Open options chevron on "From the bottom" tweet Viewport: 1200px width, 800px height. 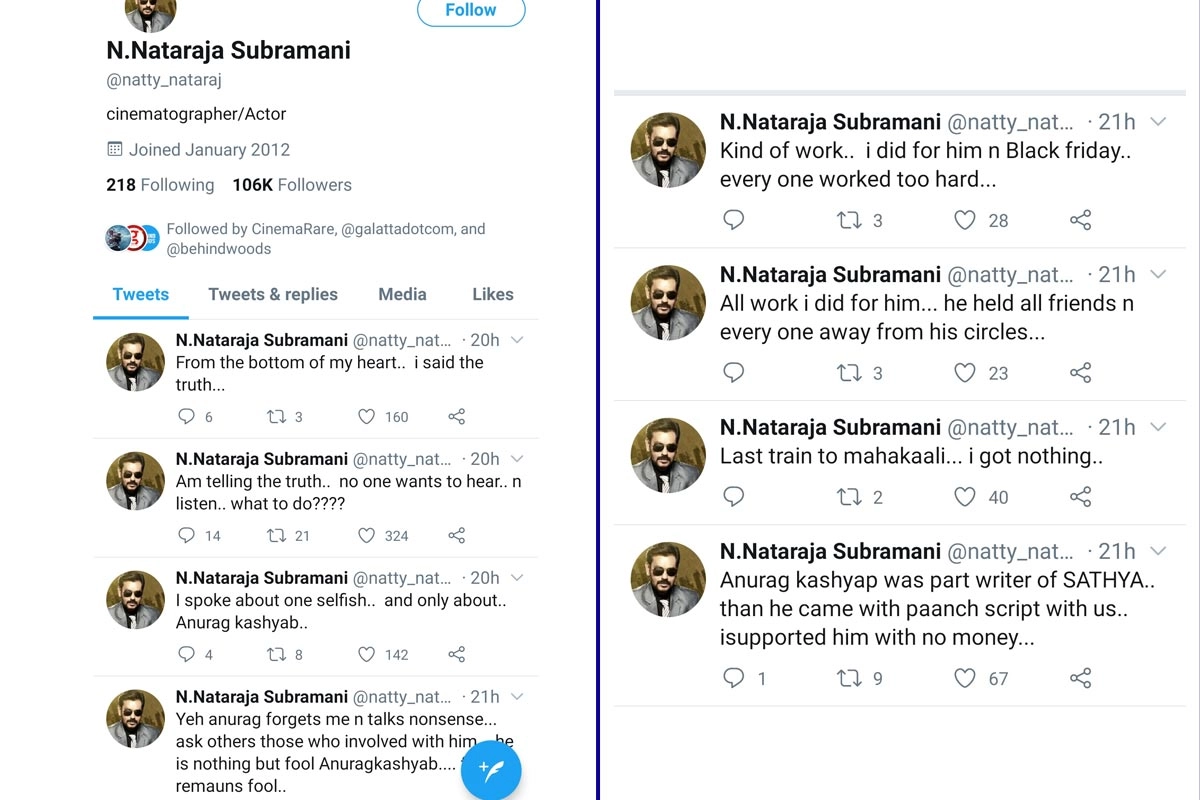pyautogui.click(x=517, y=341)
